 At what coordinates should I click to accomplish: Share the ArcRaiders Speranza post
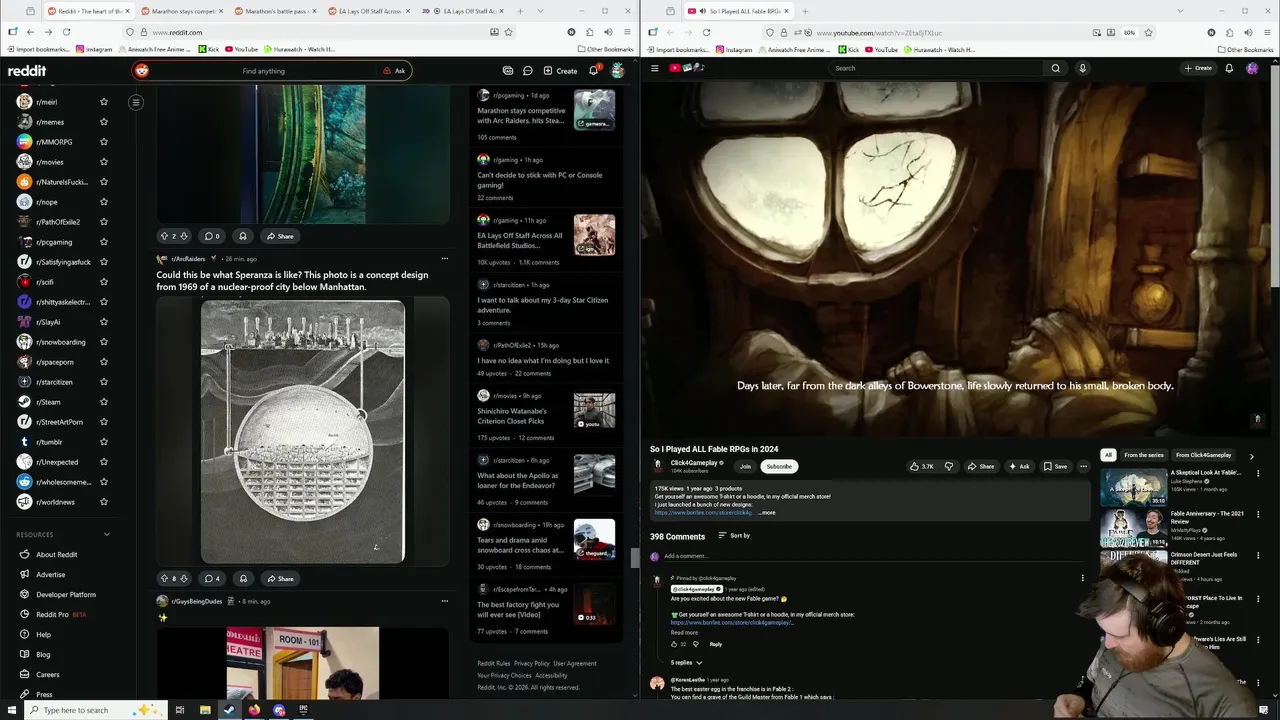tap(279, 578)
